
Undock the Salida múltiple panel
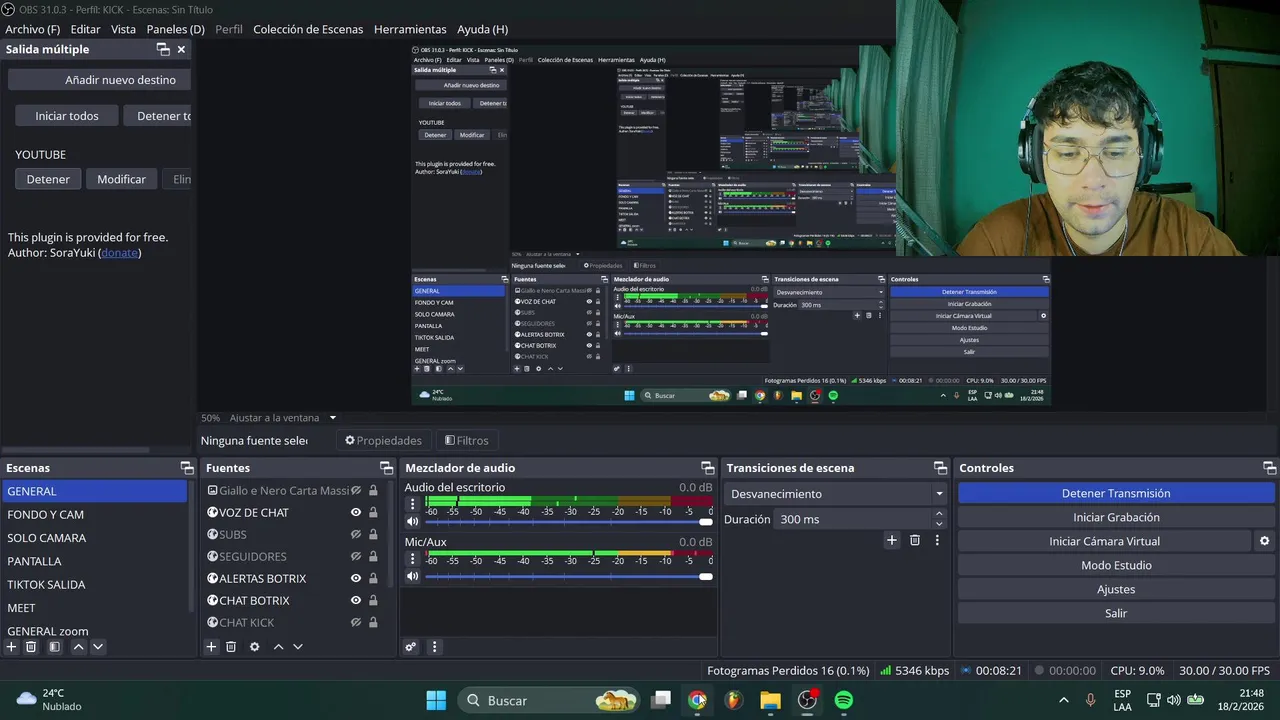[163, 49]
